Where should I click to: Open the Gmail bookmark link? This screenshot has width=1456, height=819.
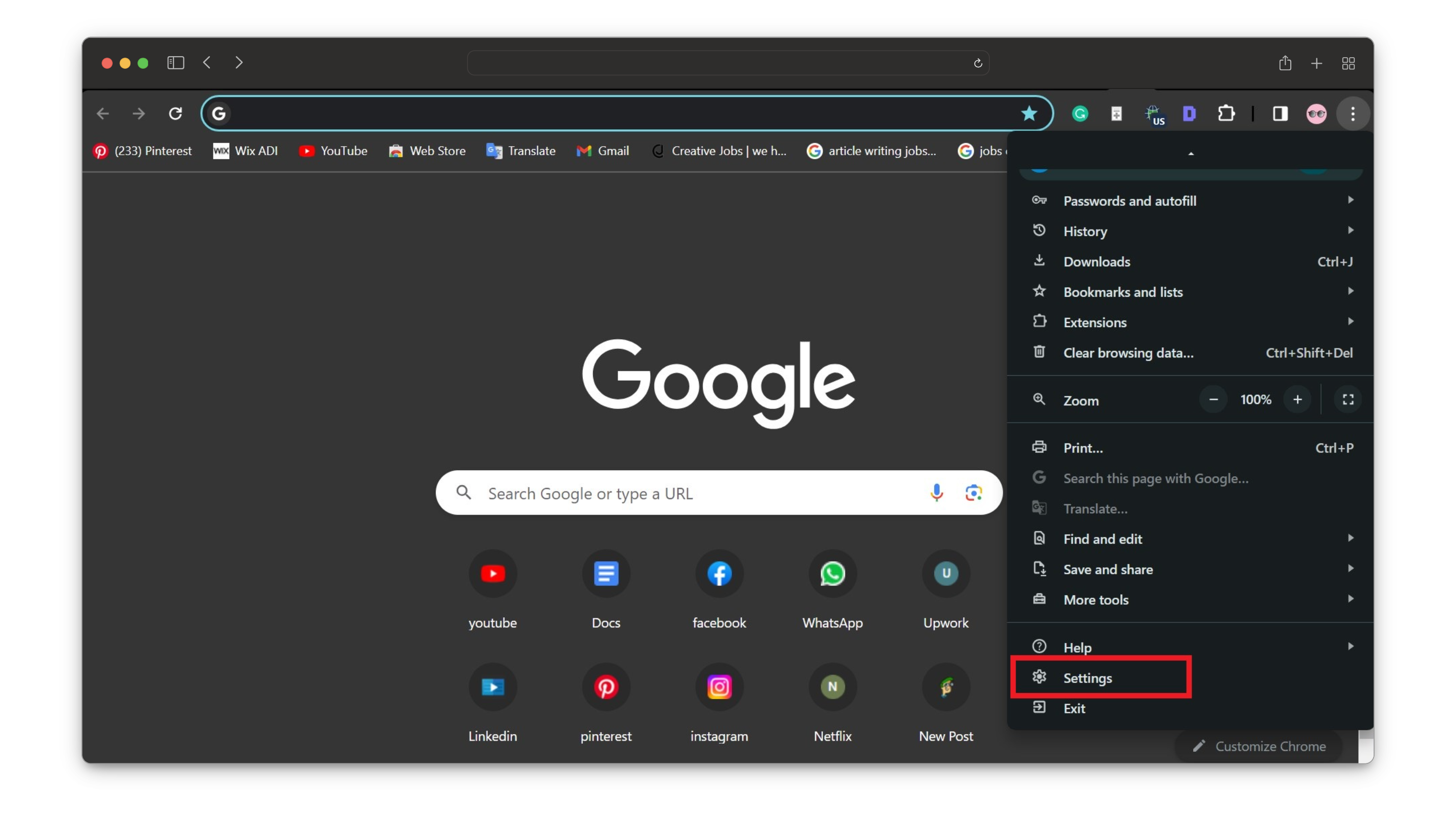[x=603, y=151]
